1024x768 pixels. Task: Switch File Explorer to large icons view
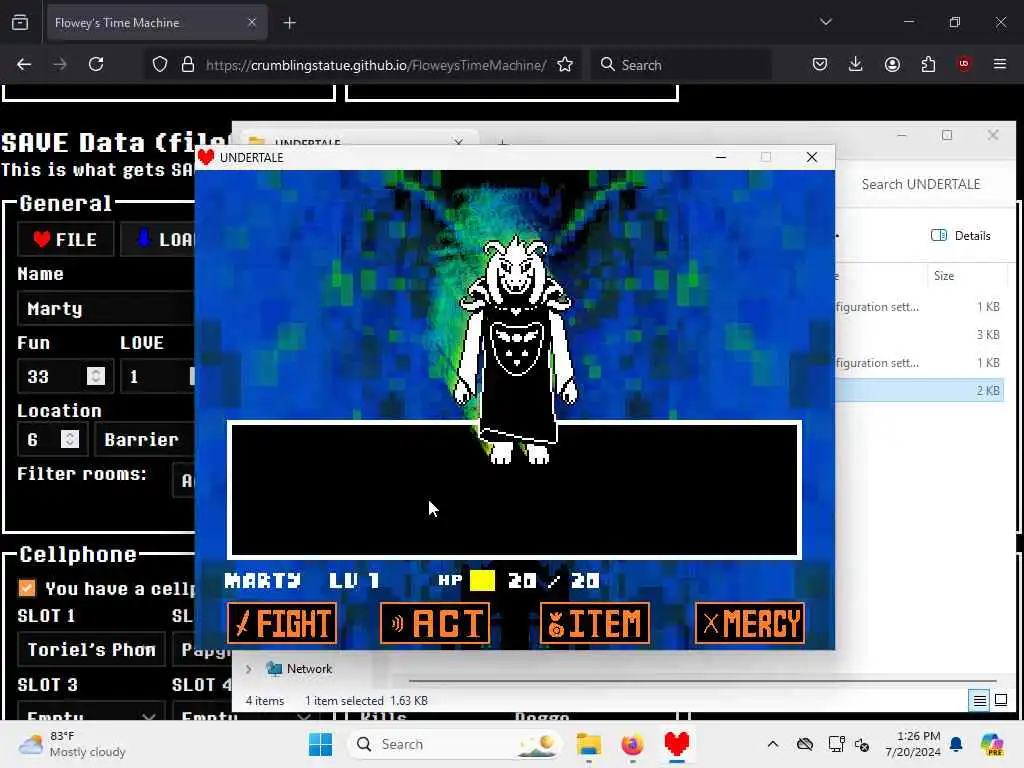(x=1001, y=701)
